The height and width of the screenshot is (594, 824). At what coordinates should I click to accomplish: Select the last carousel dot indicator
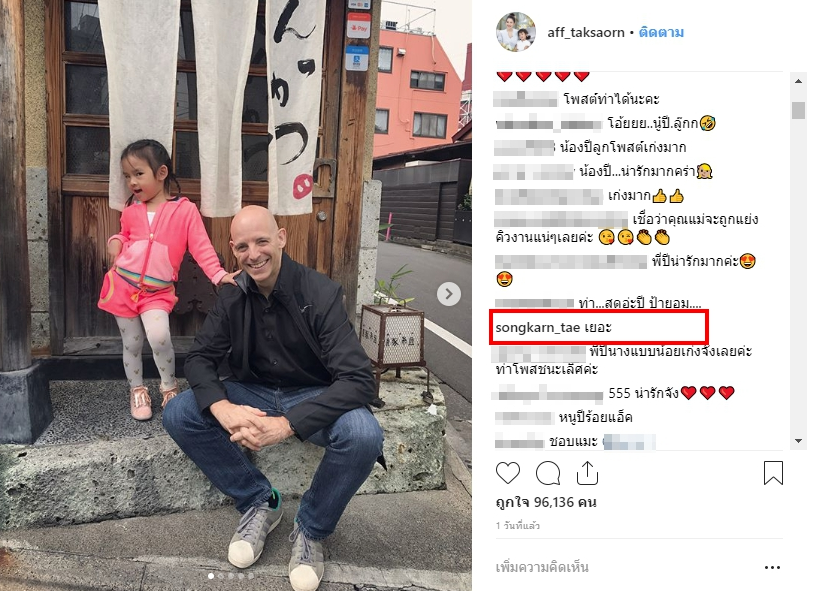click(251, 576)
